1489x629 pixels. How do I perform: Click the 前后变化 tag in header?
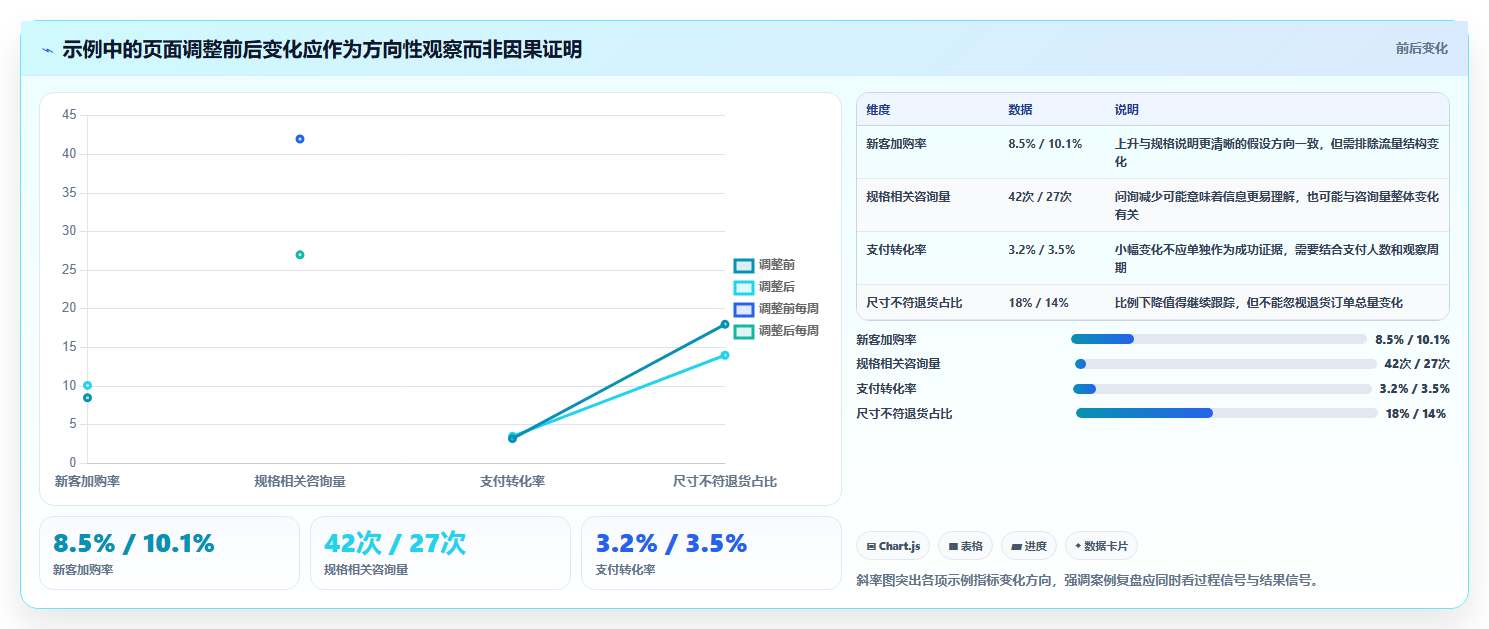coord(1421,49)
